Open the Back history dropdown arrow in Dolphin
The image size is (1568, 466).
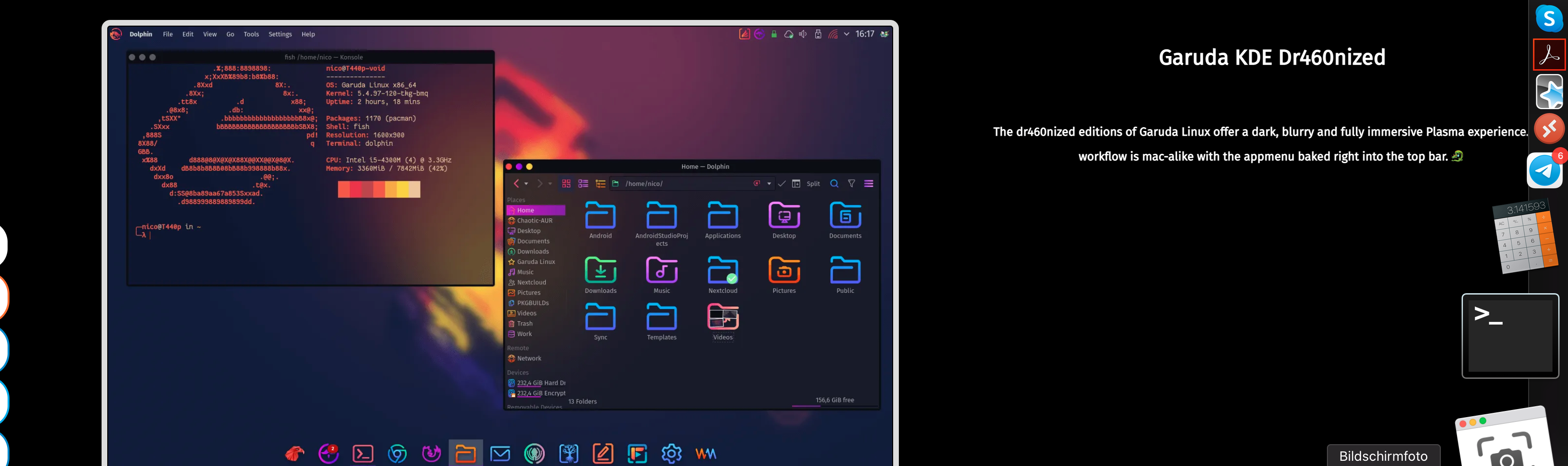pos(526,184)
